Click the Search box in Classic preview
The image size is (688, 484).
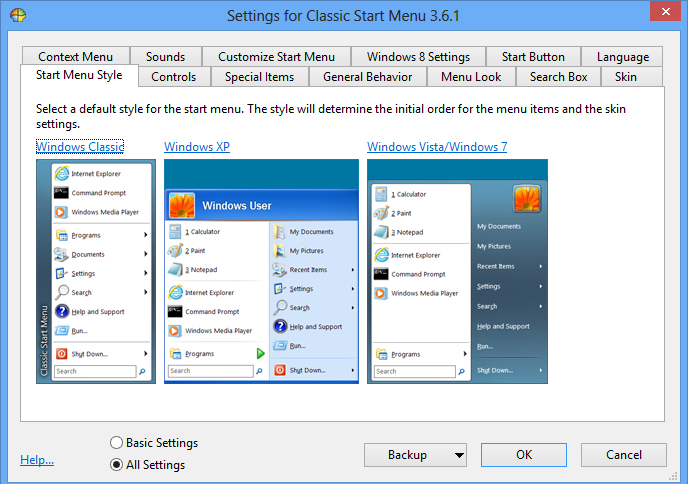coord(95,371)
